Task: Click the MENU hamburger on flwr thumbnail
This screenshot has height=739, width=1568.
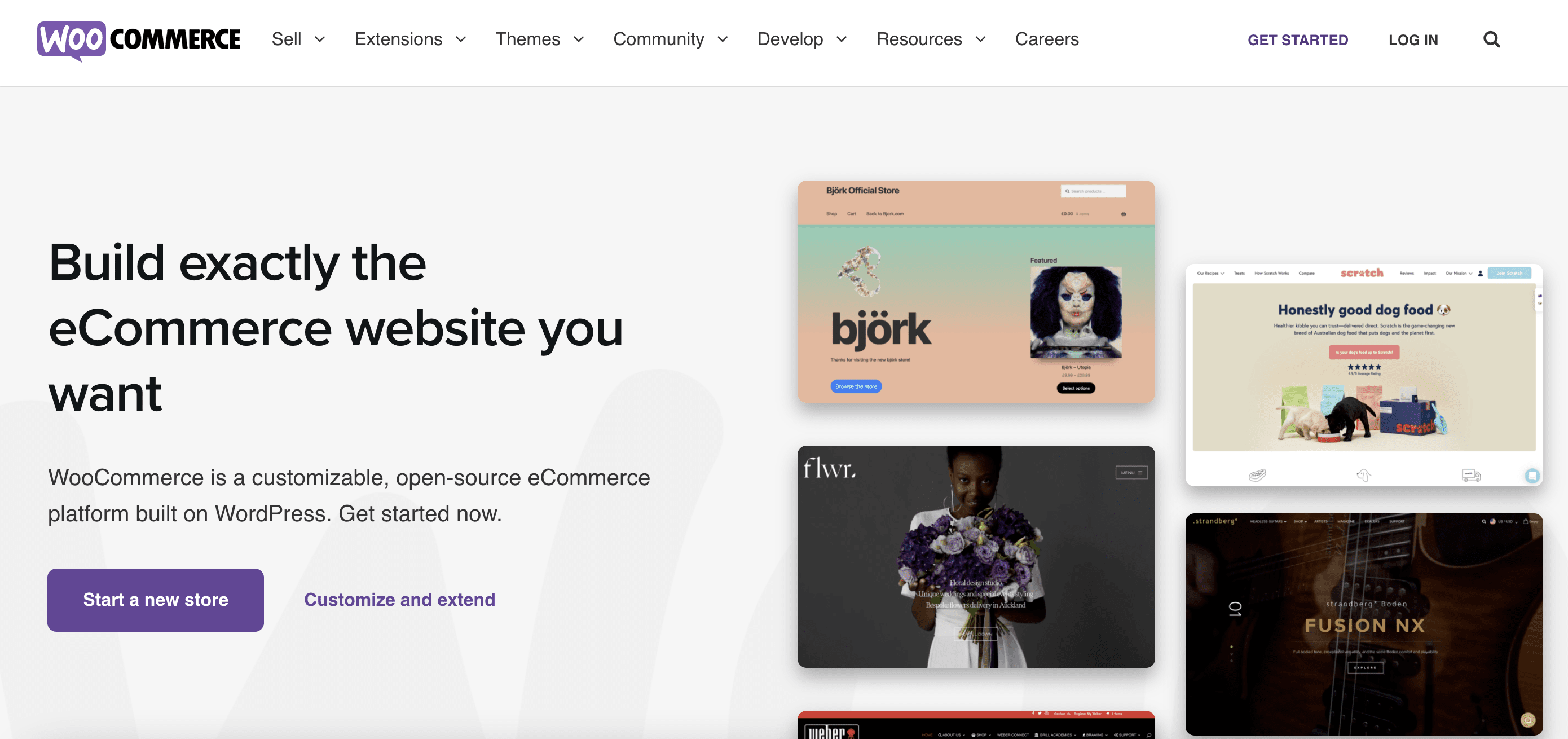Action: [x=1131, y=472]
